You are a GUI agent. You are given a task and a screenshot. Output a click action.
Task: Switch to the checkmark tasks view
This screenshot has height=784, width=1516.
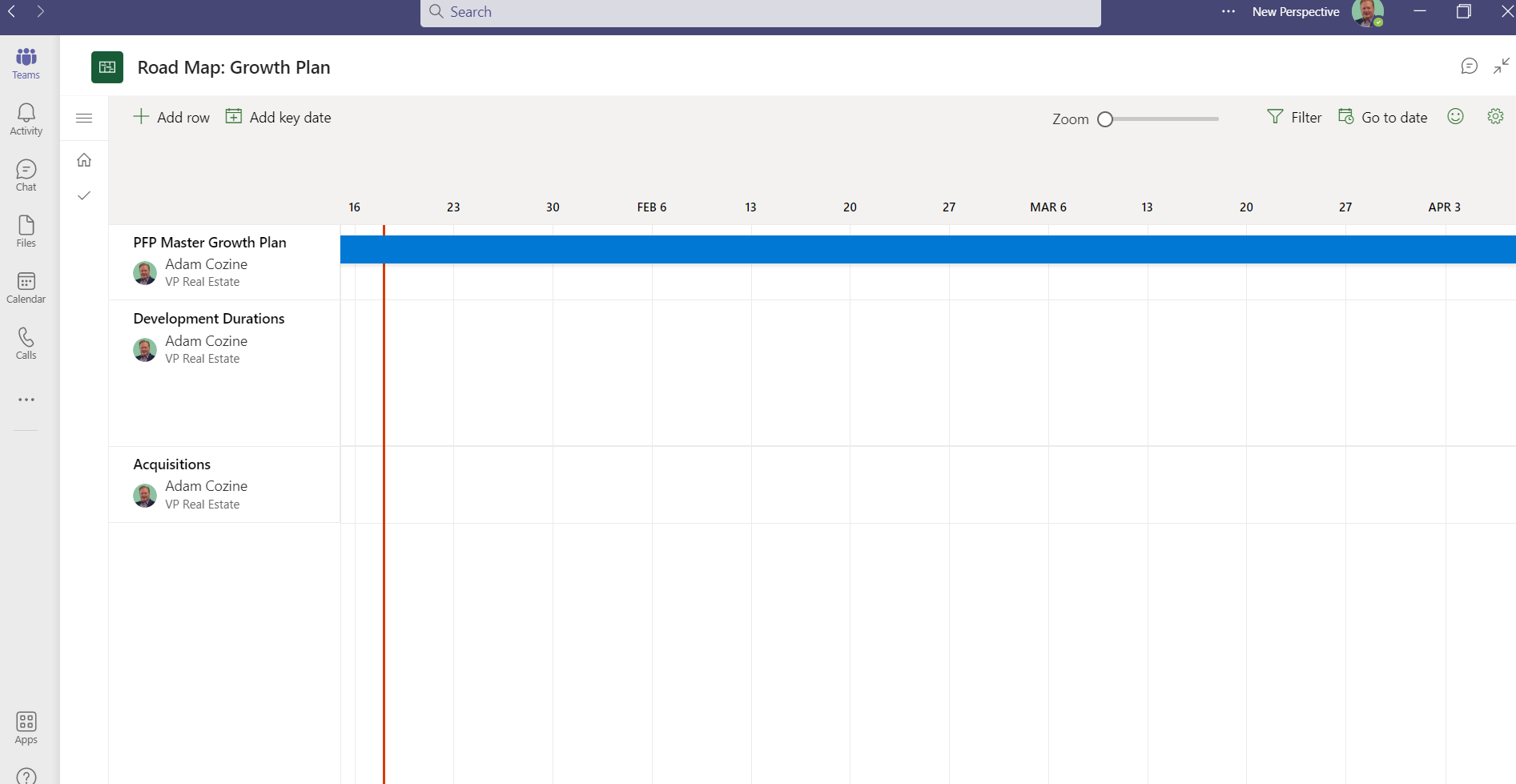(x=84, y=195)
